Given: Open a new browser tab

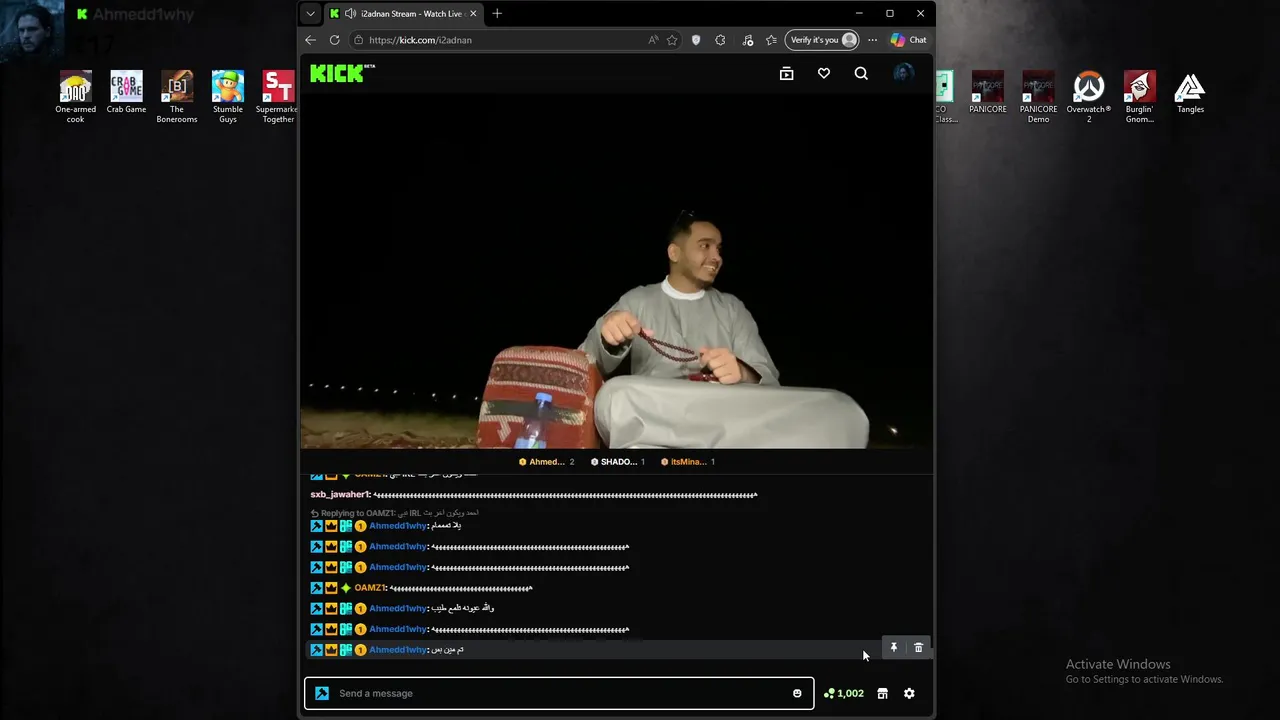Looking at the screenshot, I should pyautogui.click(x=497, y=14).
